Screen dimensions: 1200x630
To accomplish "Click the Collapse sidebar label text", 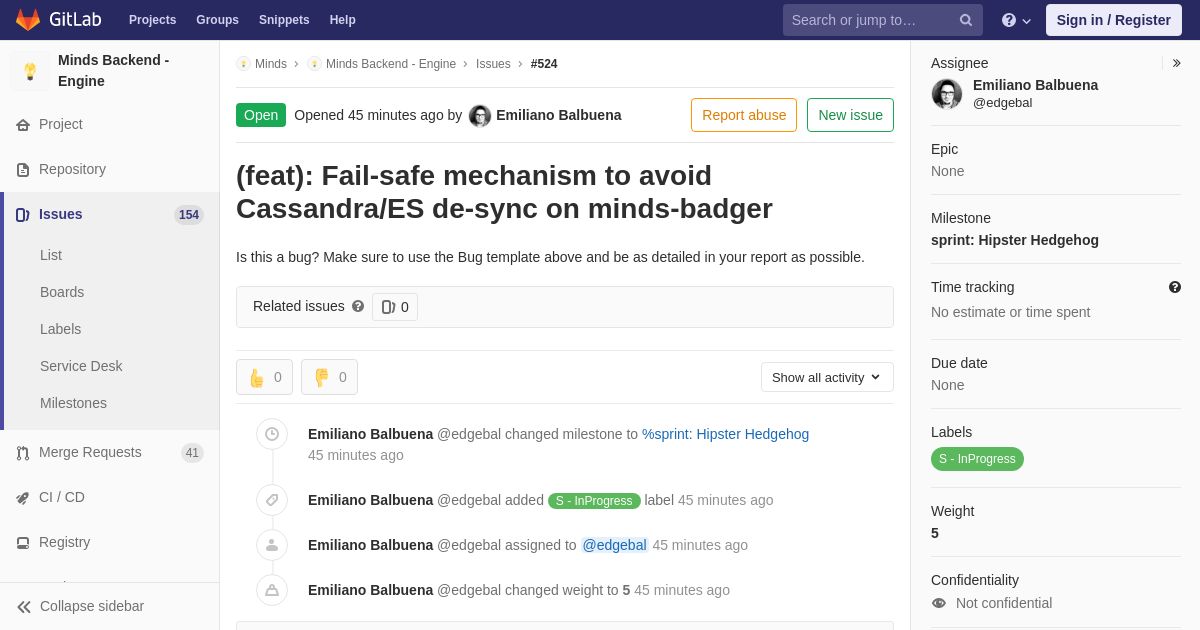I will tap(92, 606).
